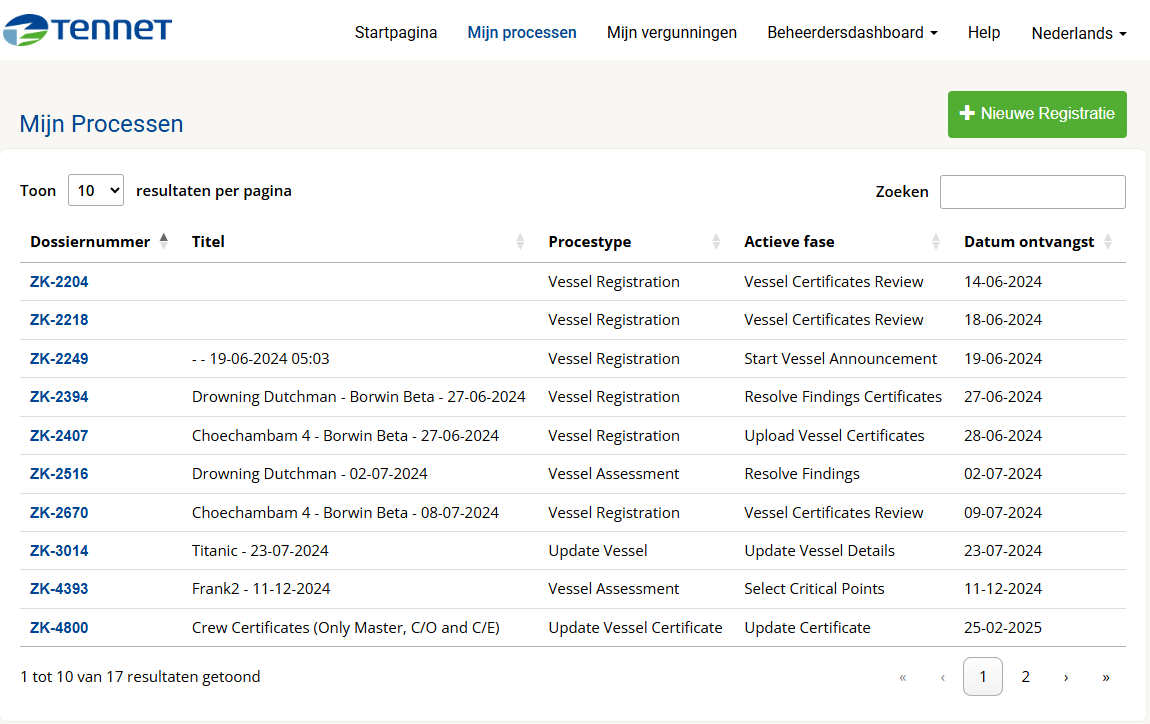Go to Mijn vergunningen

[672, 33]
